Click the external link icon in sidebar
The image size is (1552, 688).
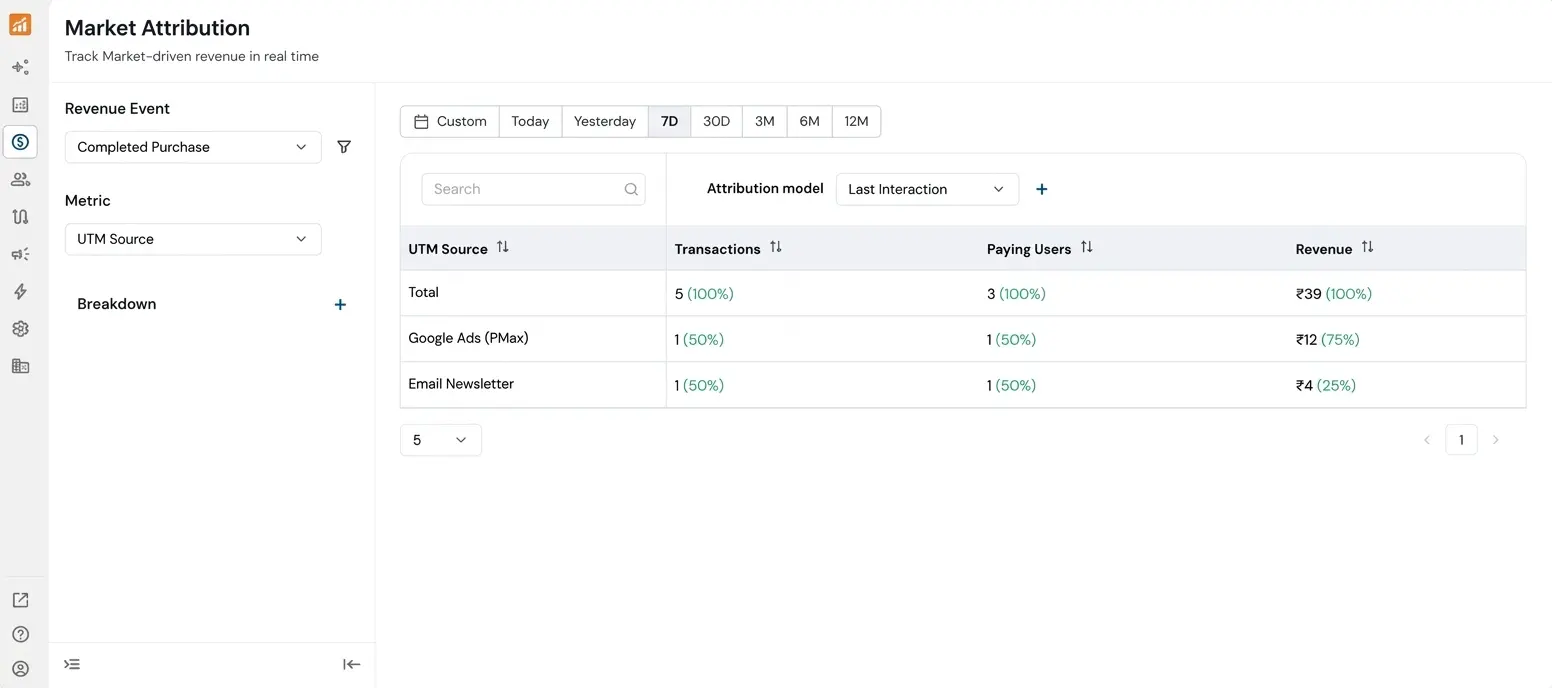coord(20,600)
